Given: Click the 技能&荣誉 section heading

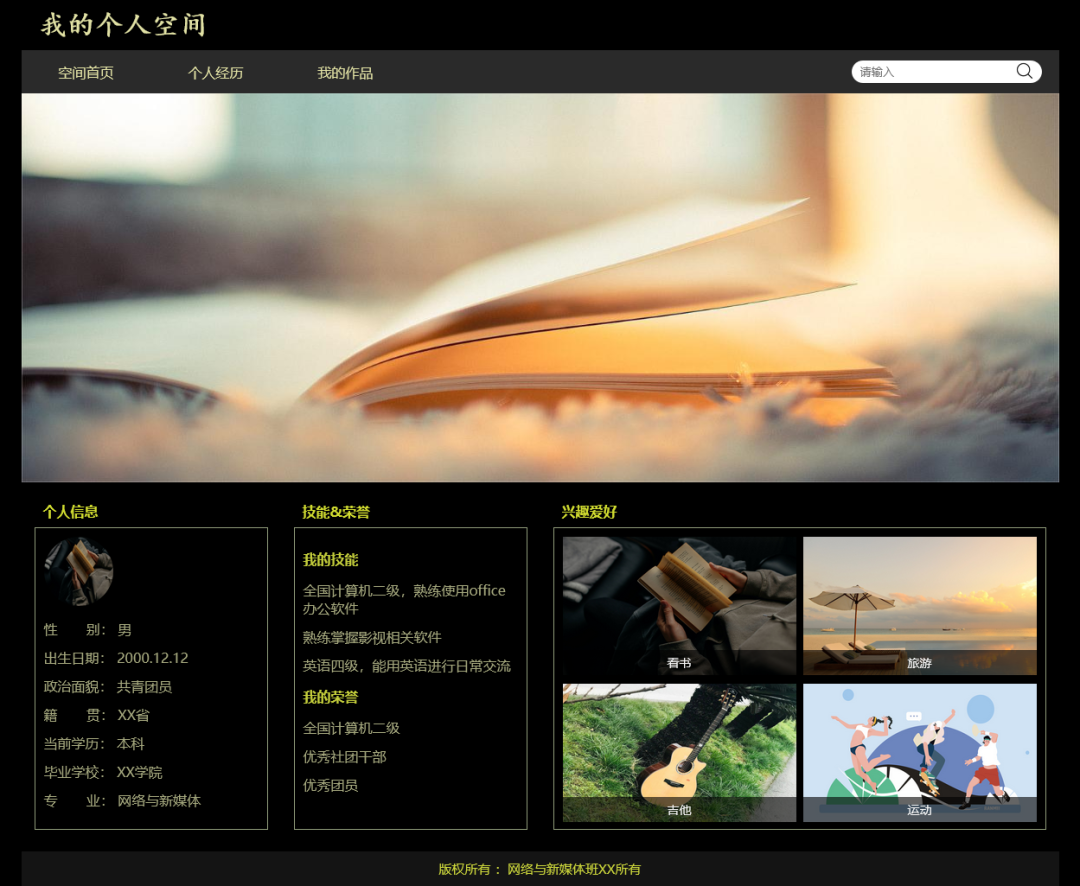Looking at the screenshot, I should 336,512.
